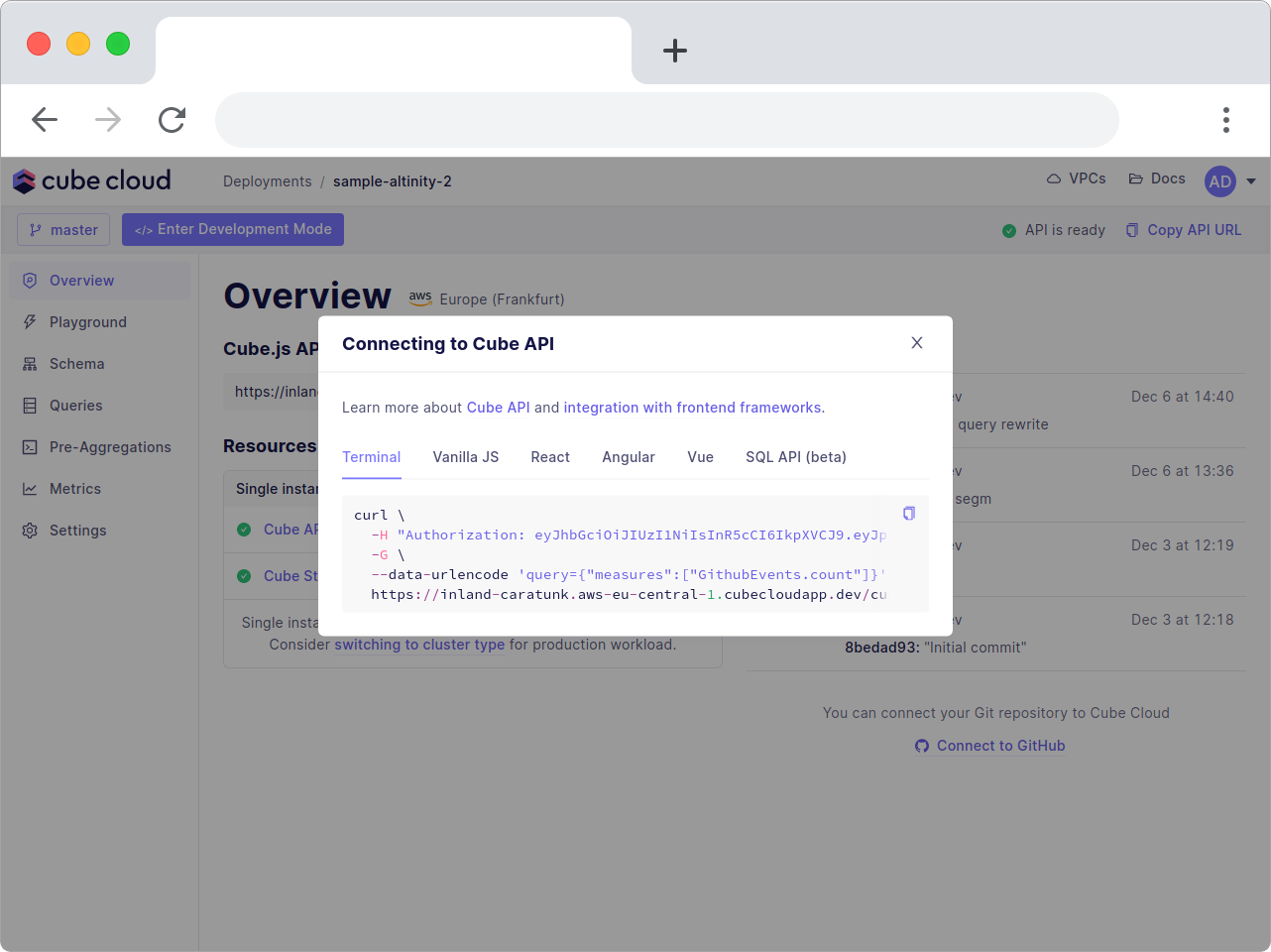
Task: Open Schema via its sidebar icon
Action: [x=30, y=364]
